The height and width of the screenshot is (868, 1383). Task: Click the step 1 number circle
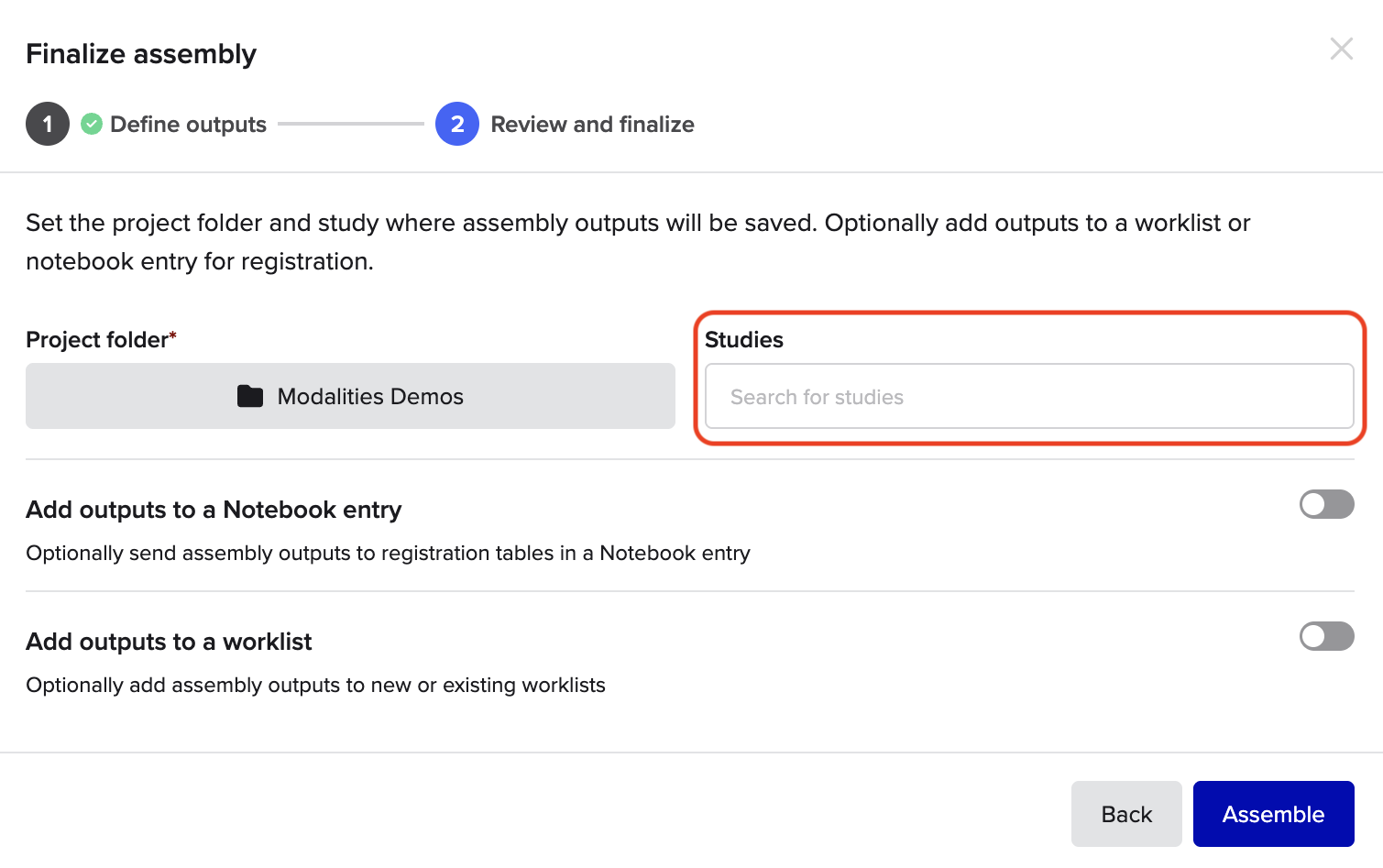point(48,124)
